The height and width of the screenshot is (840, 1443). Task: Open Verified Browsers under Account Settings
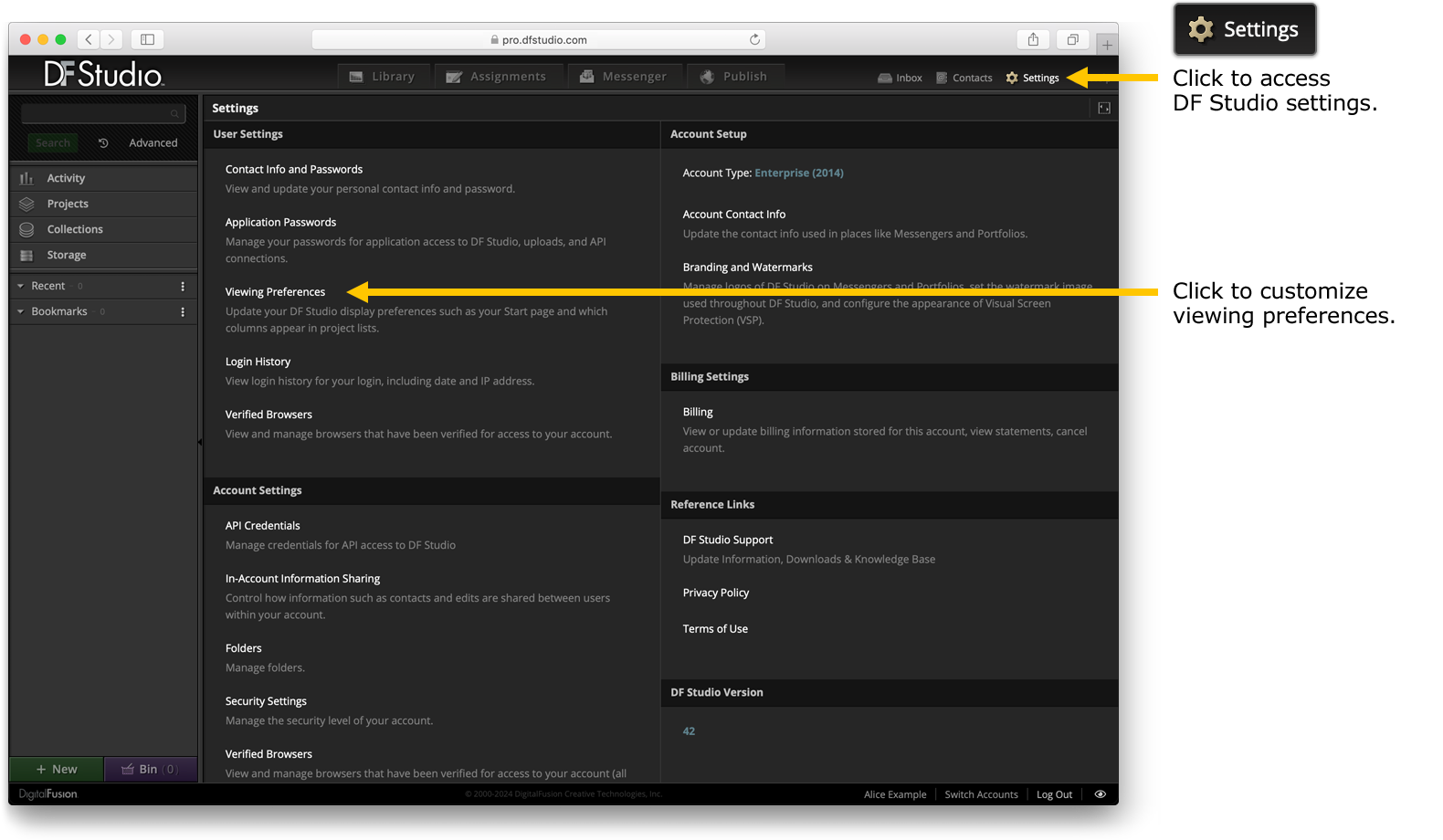pyautogui.click(x=269, y=754)
